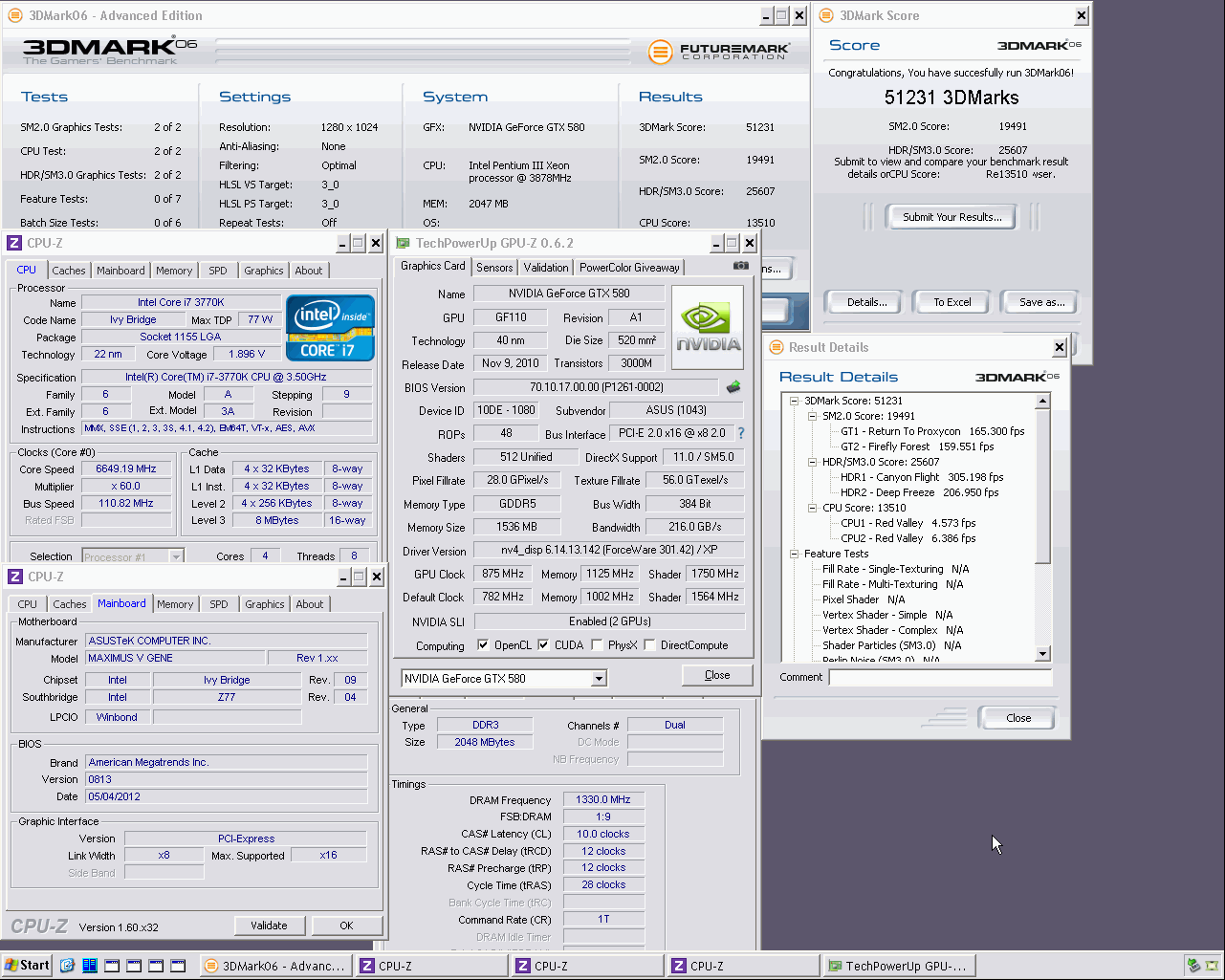Export results with the To Excel button
Screen dimensions: 1225x980
[x=952, y=302]
